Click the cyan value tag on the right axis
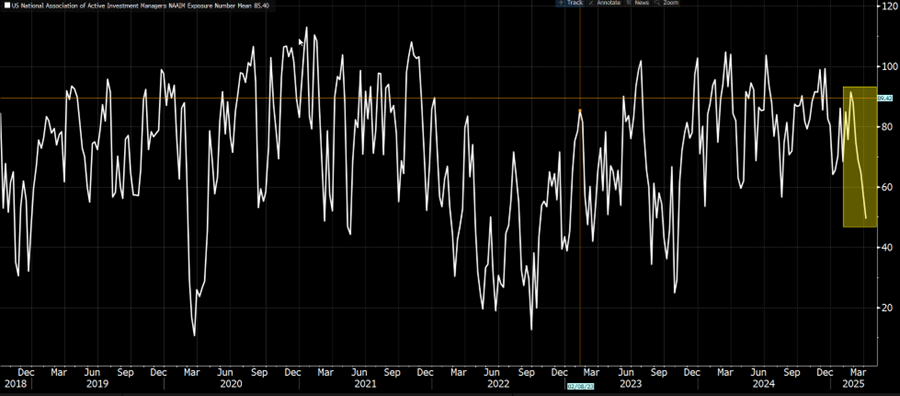The width and height of the screenshot is (900, 396). [x=885, y=98]
